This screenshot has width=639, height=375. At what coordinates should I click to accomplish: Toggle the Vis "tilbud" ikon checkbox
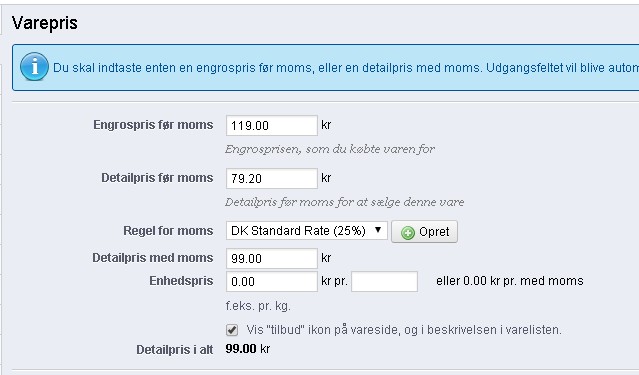pos(232,330)
